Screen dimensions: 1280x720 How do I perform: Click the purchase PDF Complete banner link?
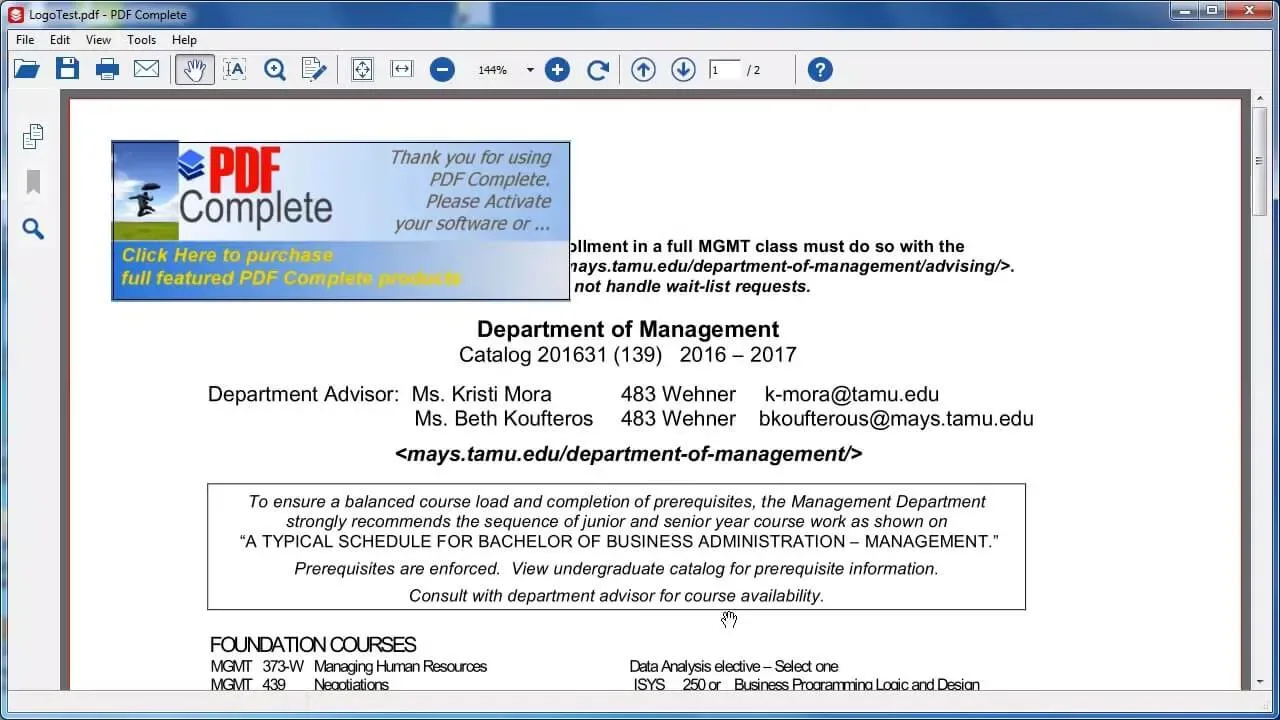[x=291, y=267]
